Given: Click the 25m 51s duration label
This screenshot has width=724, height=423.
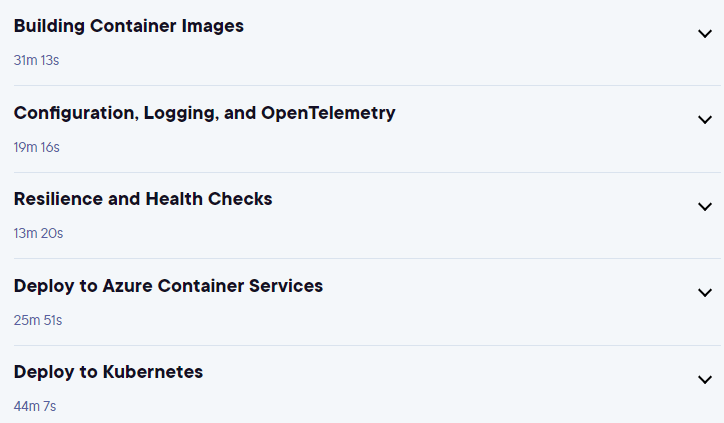Looking at the screenshot, I should click(38, 320).
